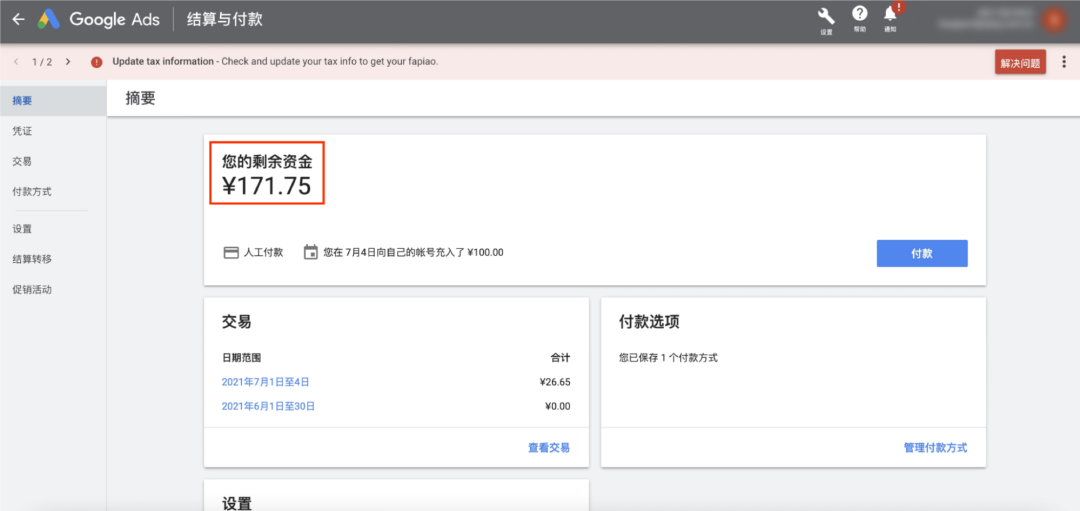Click the ¥26.65 total value
Screen dimensions: 1080x511
[555, 382]
